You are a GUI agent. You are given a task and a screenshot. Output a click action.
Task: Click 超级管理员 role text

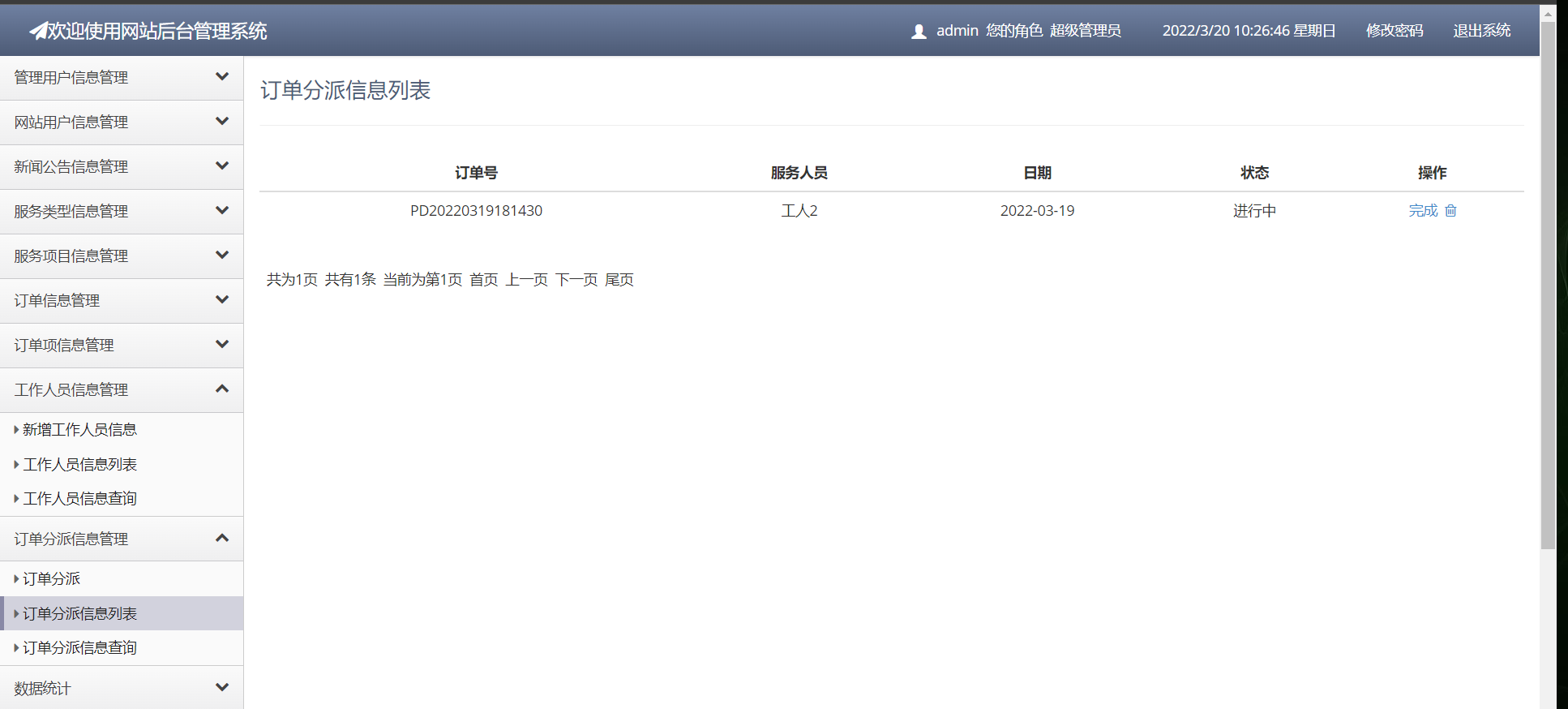(1086, 31)
